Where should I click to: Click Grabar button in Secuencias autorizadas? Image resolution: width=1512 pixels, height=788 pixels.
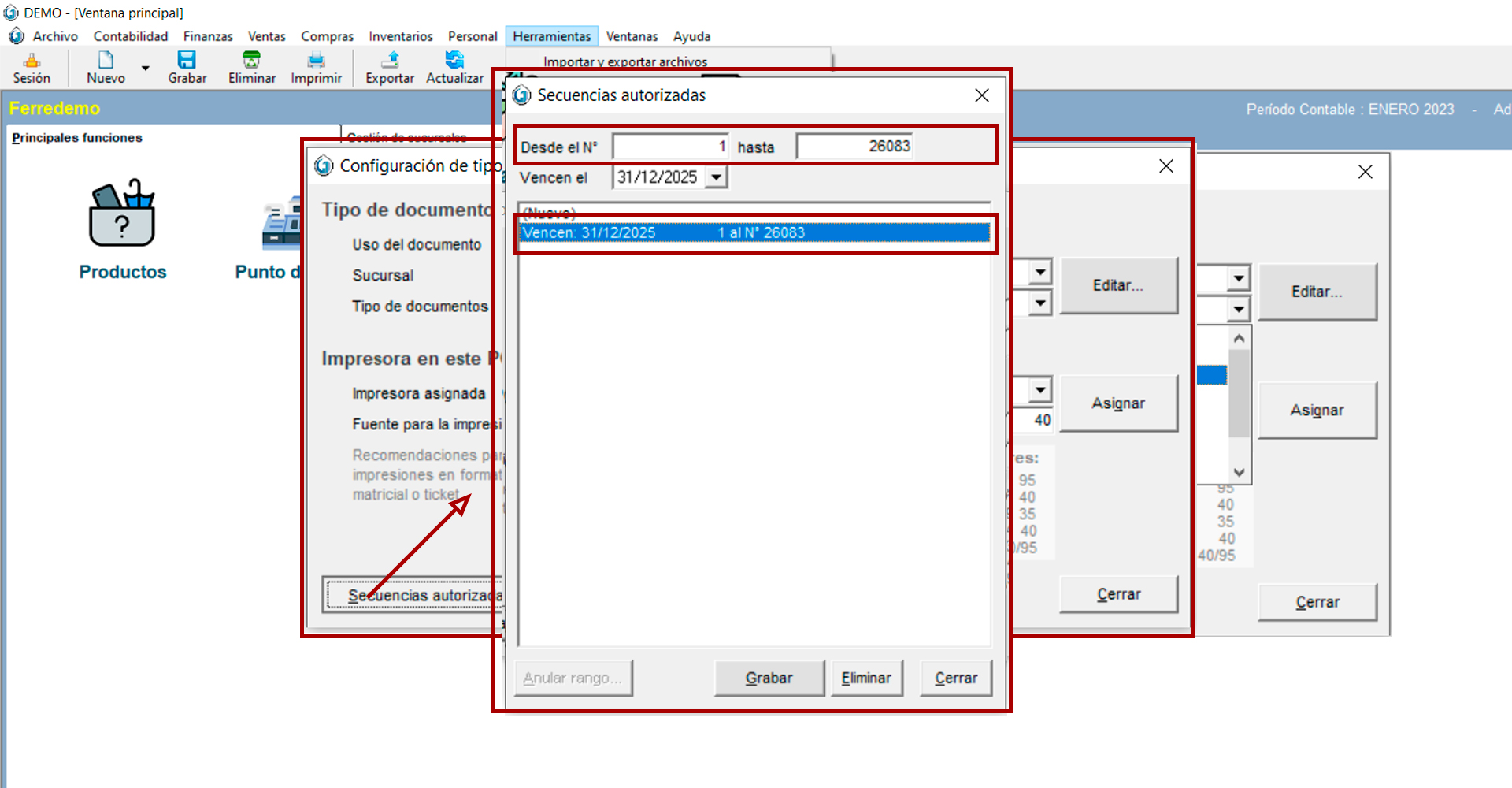[x=769, y=678]
